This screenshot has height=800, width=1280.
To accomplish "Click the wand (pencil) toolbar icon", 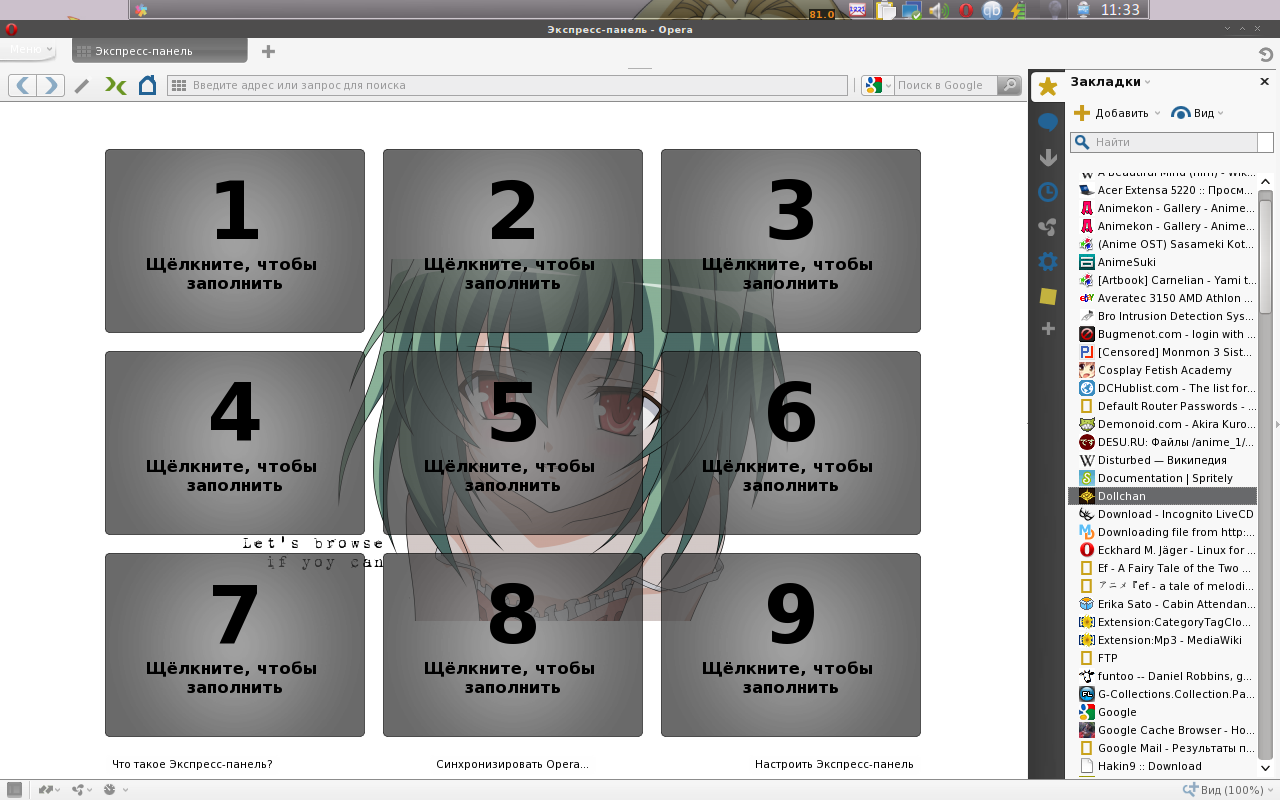I will [x=82, y=86].
